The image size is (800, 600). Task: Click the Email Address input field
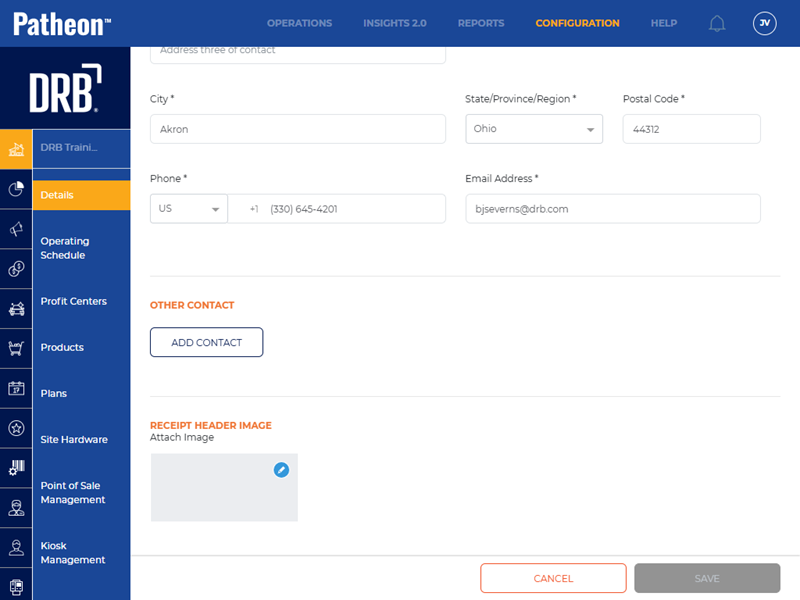[x=612, y=209]
